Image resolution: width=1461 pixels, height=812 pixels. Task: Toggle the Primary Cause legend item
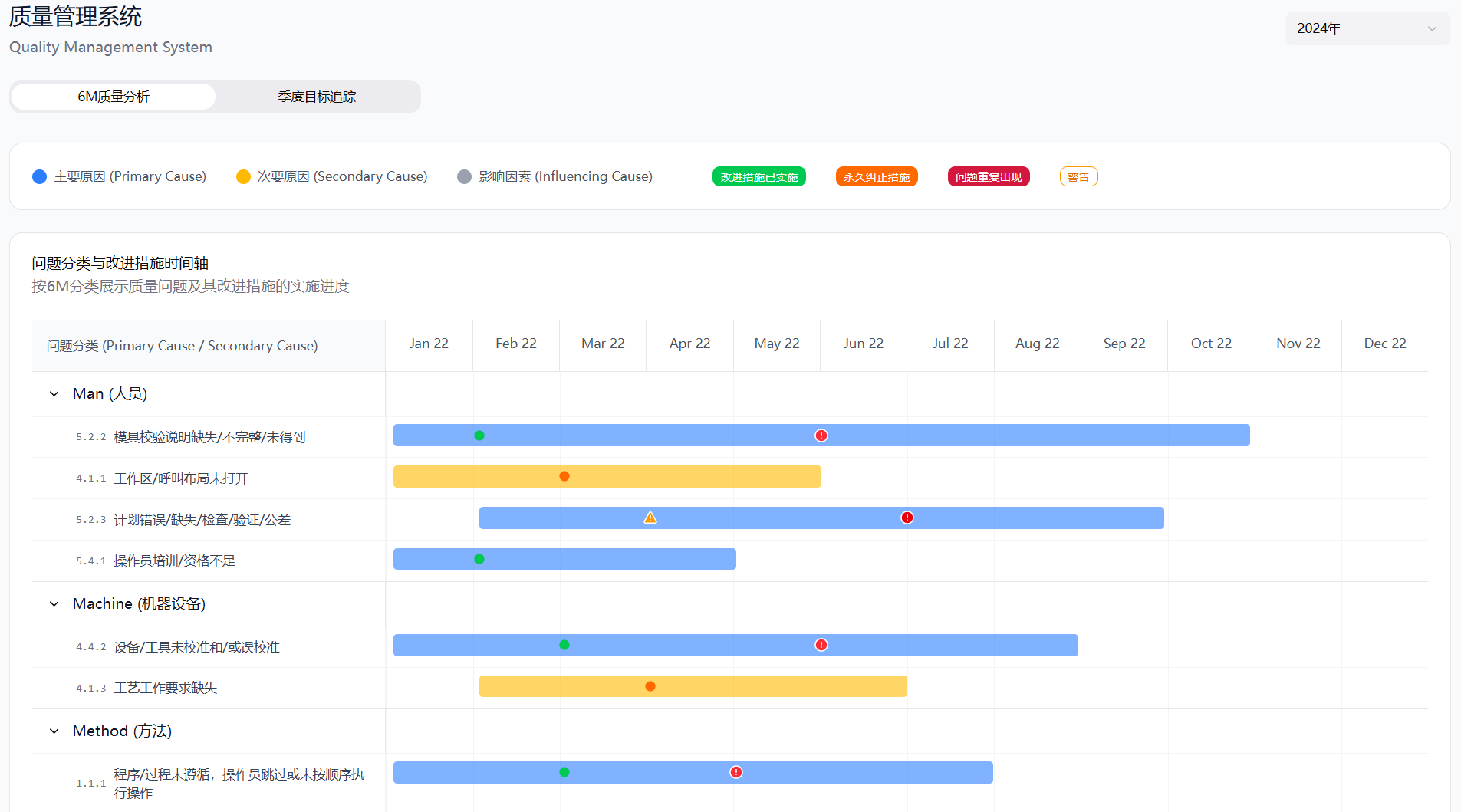[120, 176]
